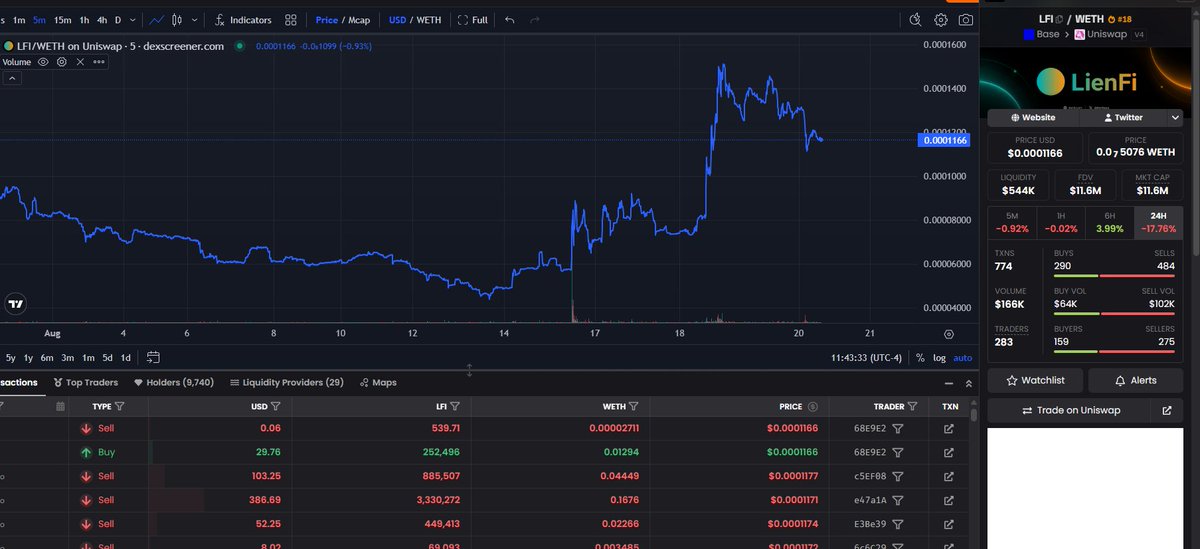Toggle Volume indicator visibility eye
The width and height of the screenshot is (1200, 549).
pos(44,62)
